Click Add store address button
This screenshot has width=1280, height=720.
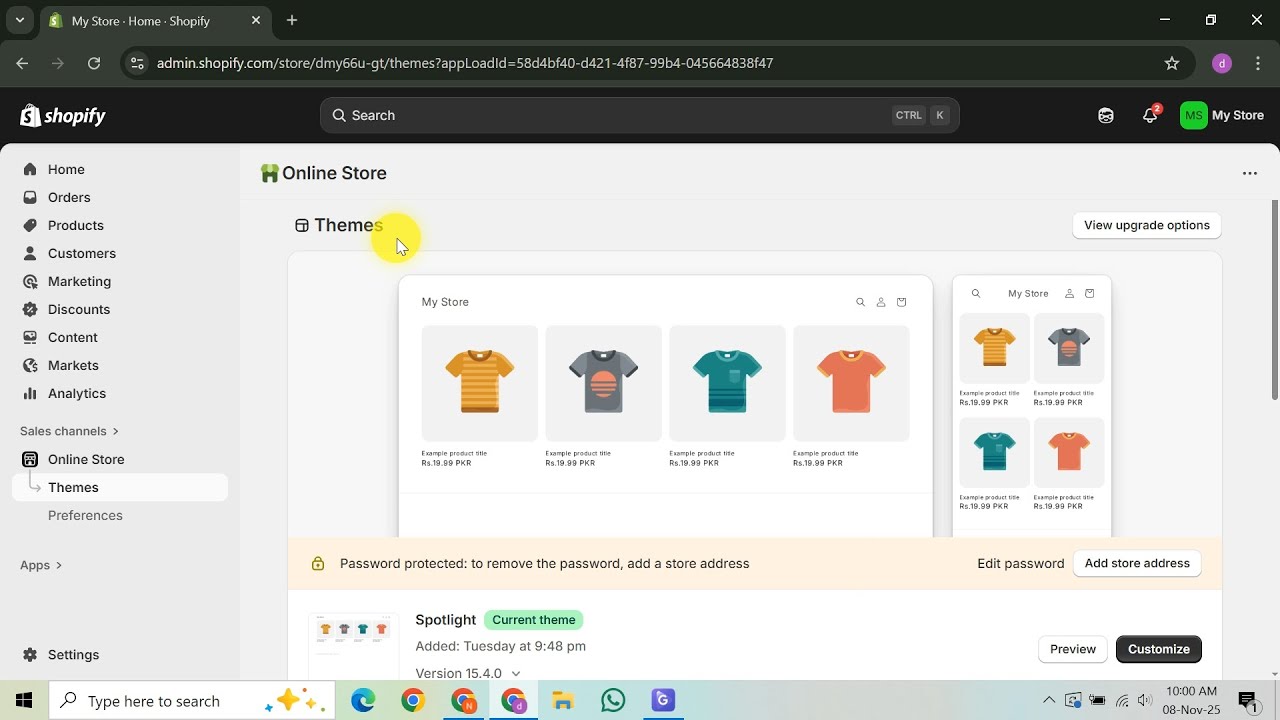tap(1137, 563)
